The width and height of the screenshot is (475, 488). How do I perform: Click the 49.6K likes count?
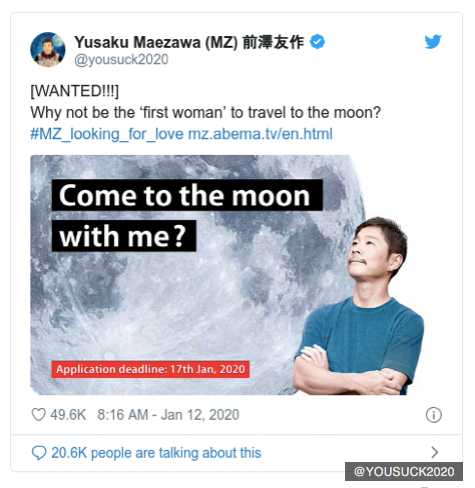click(68, 415)
